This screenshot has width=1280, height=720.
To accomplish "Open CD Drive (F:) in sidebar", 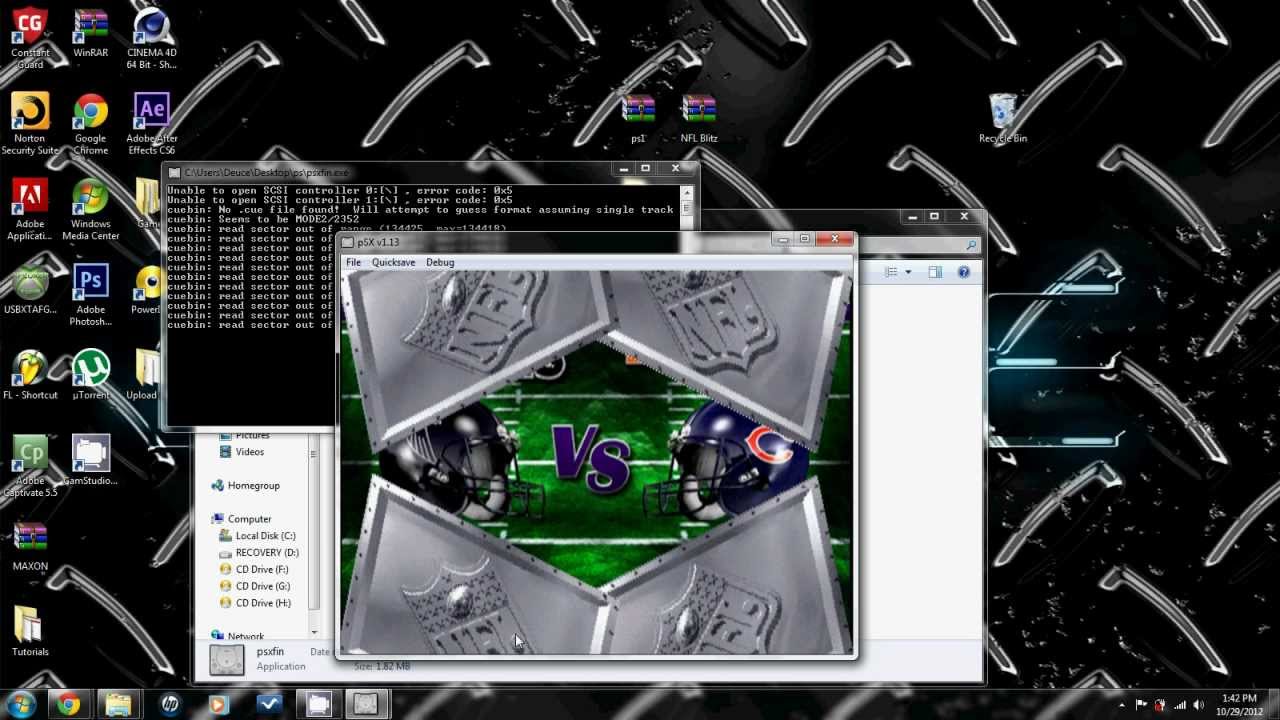I will 263,570.
